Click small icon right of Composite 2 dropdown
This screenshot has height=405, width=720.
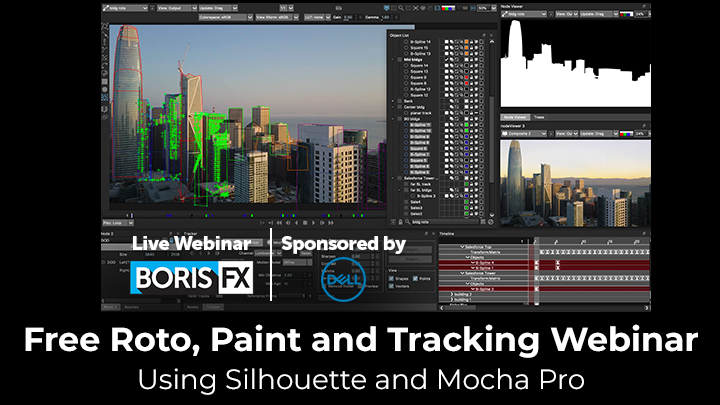point(551,134)
